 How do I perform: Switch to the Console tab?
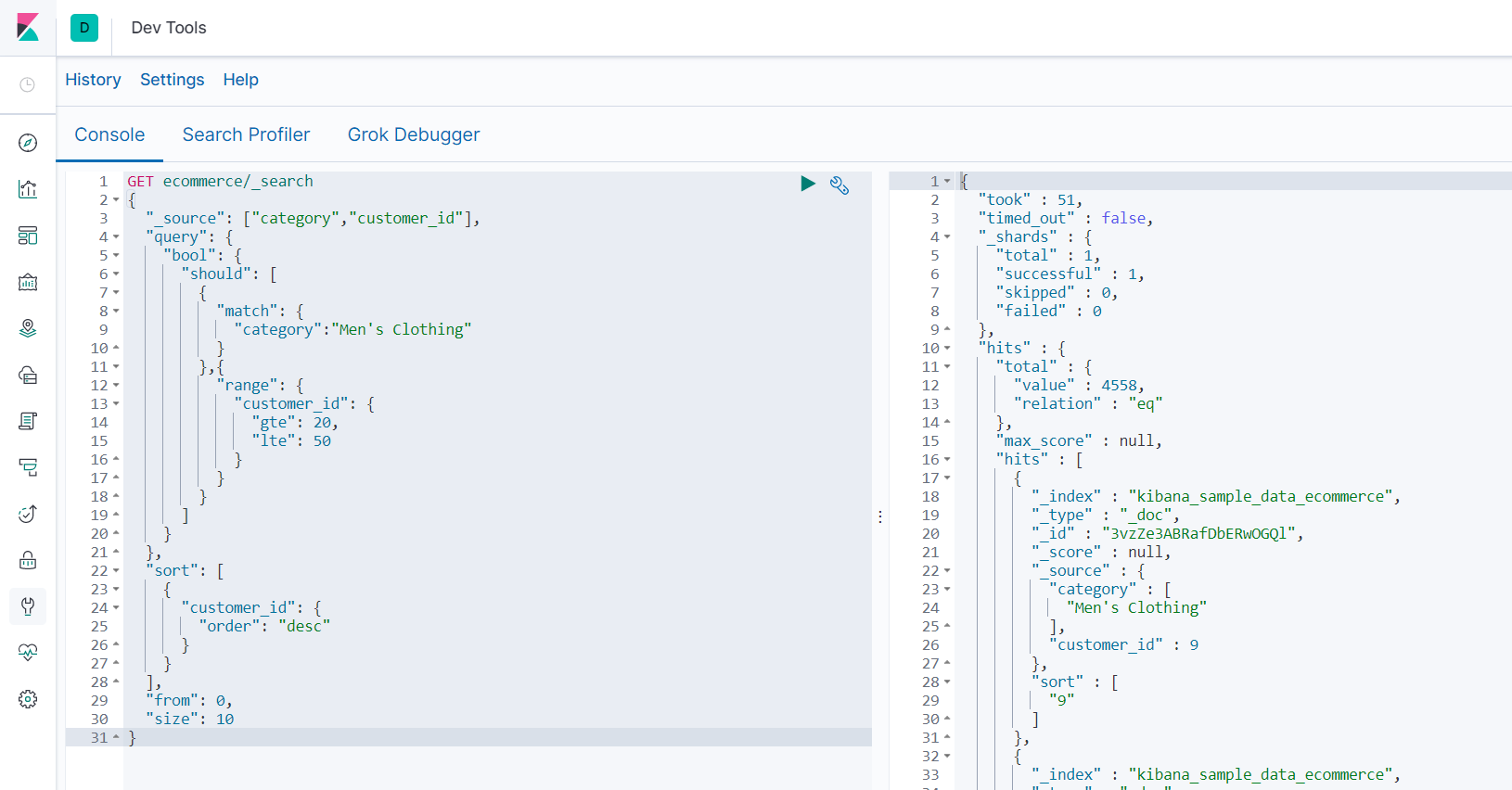point(109,134)
